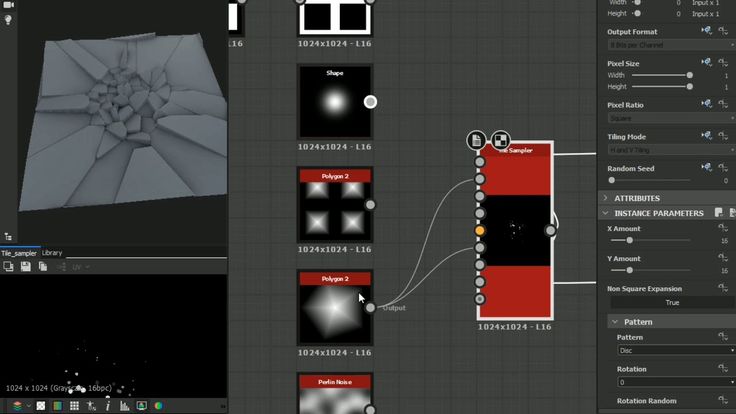This screenshot has height=414, width=736.
Task: Open the Pattern dropdown showing Disc
Action: tap(671, 350)
